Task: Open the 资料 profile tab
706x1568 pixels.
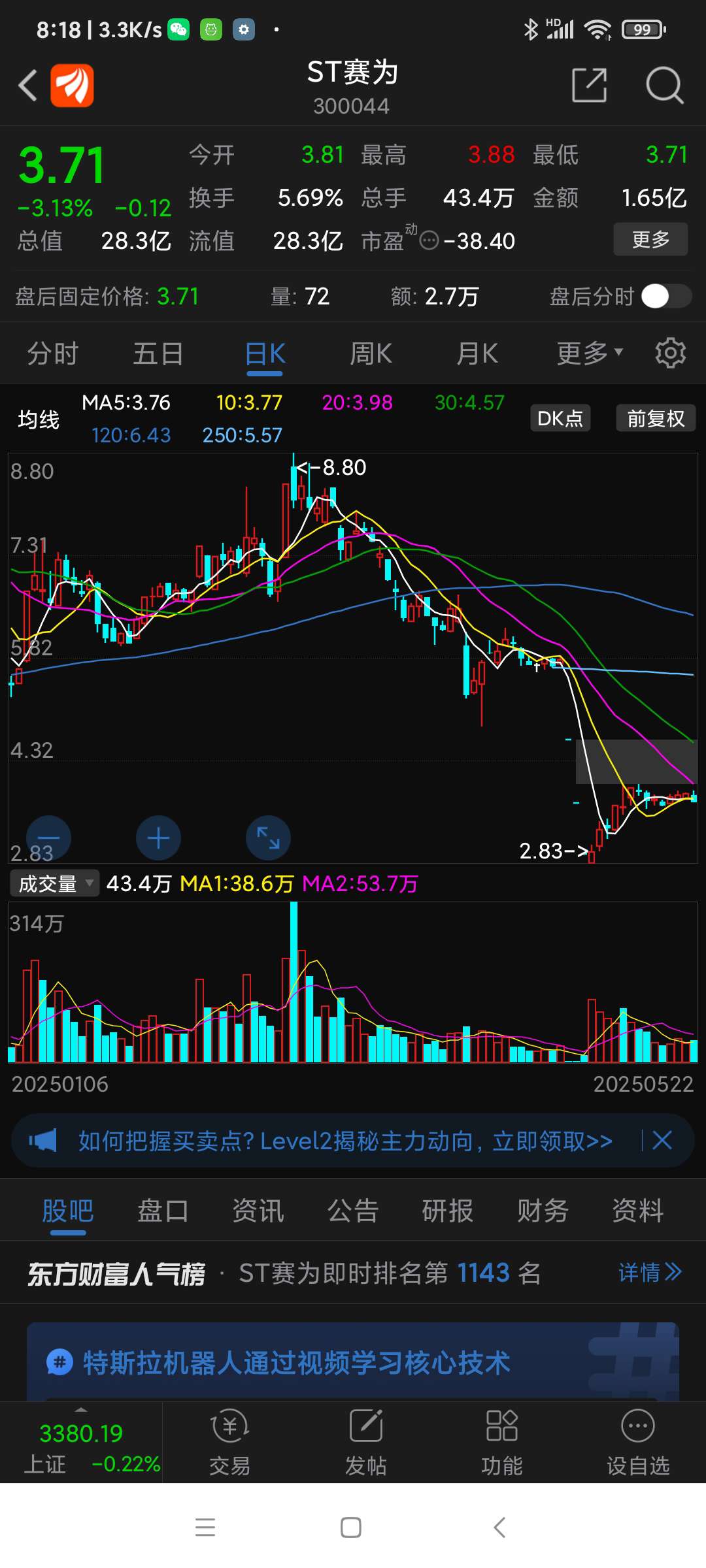Action: click(x=638, y=1211)
